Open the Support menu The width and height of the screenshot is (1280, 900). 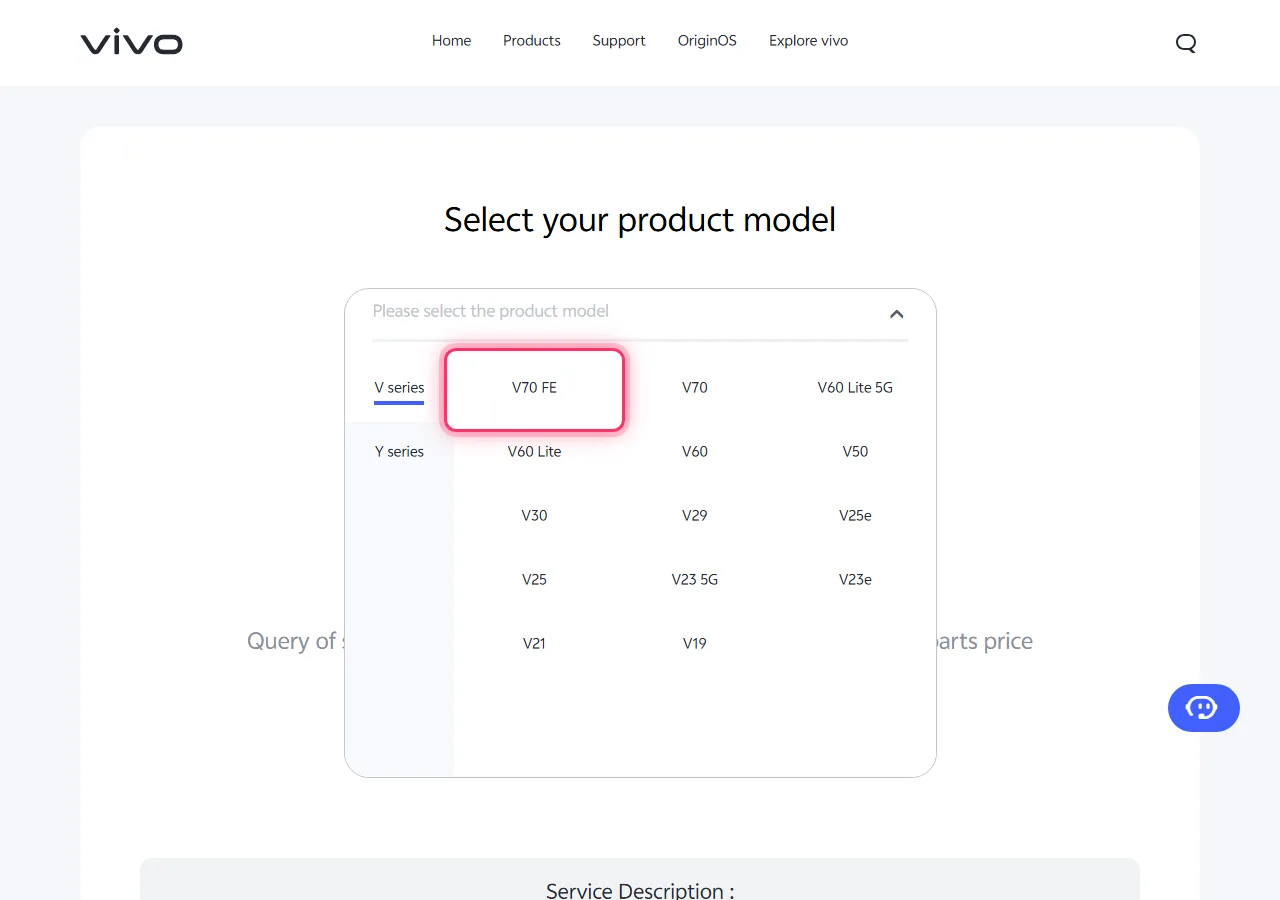(x=619, y=41)
